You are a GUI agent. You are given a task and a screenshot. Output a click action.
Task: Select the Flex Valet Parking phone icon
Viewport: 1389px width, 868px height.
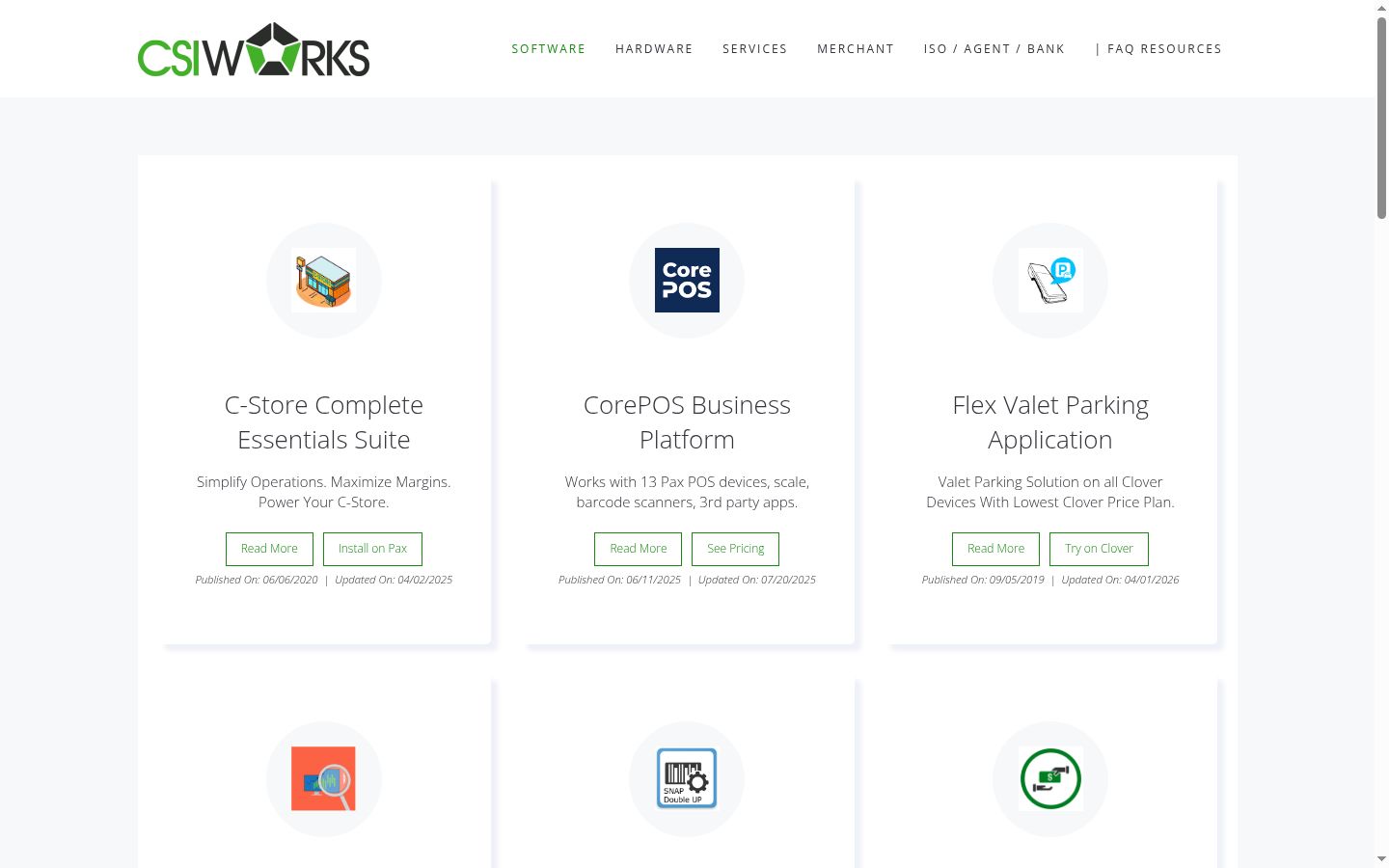click(1050, 281)
